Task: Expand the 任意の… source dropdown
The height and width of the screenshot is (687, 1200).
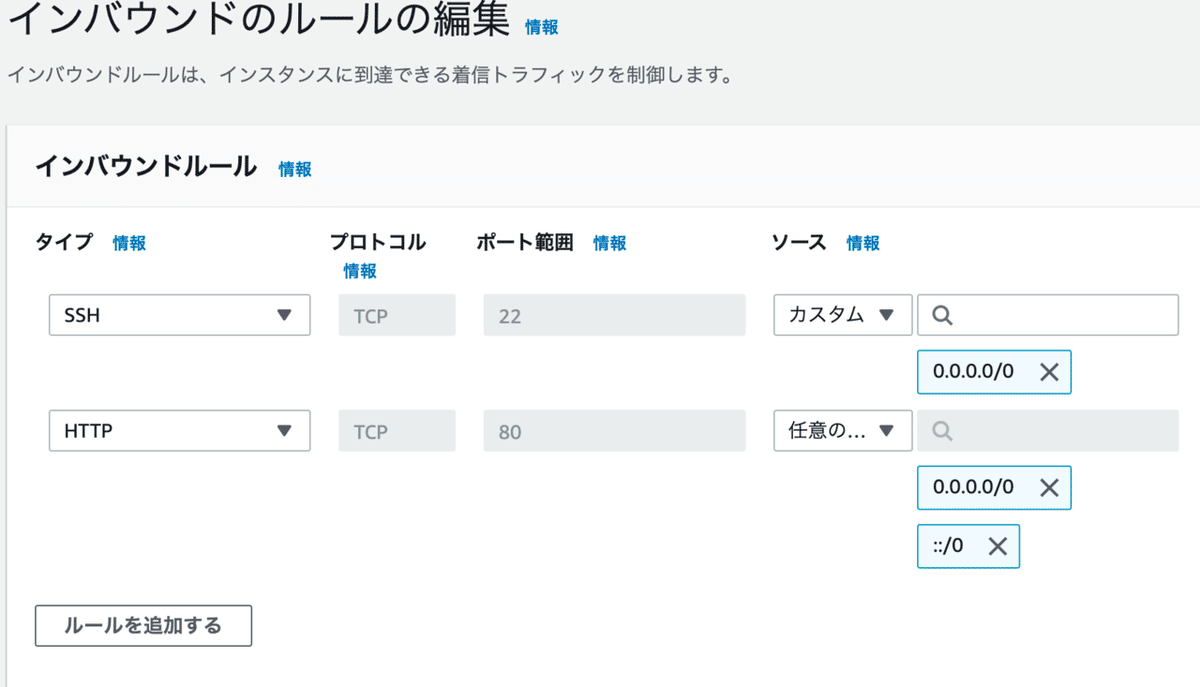Action: [x=842, y=431]
